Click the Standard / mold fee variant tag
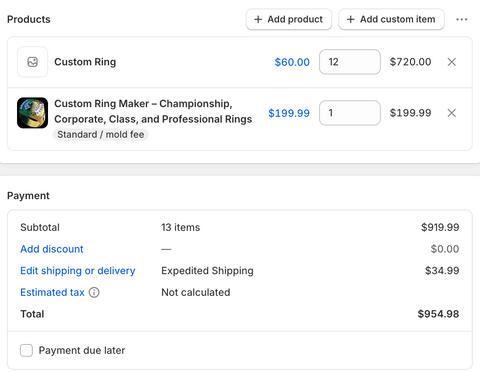This screenshot has width=480, height=372. (x=101, y=134)
